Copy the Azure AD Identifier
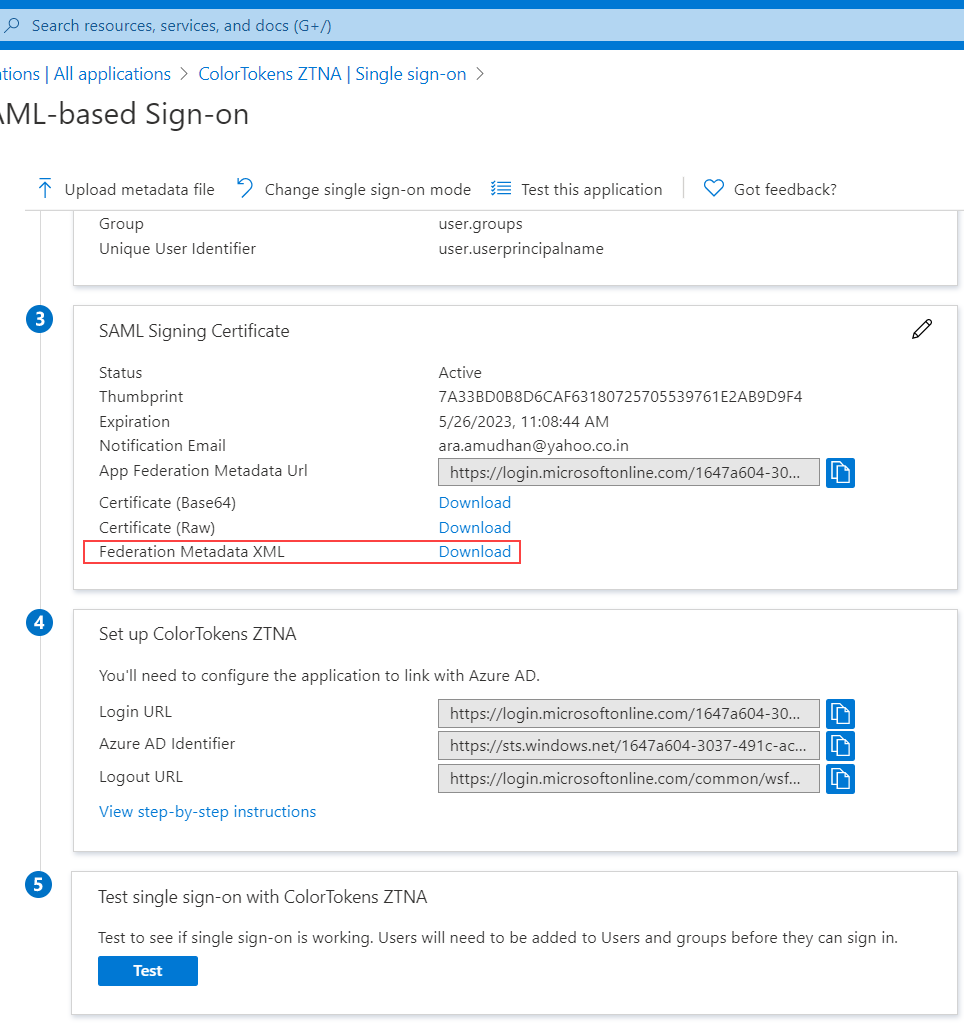 pos(840,746)
